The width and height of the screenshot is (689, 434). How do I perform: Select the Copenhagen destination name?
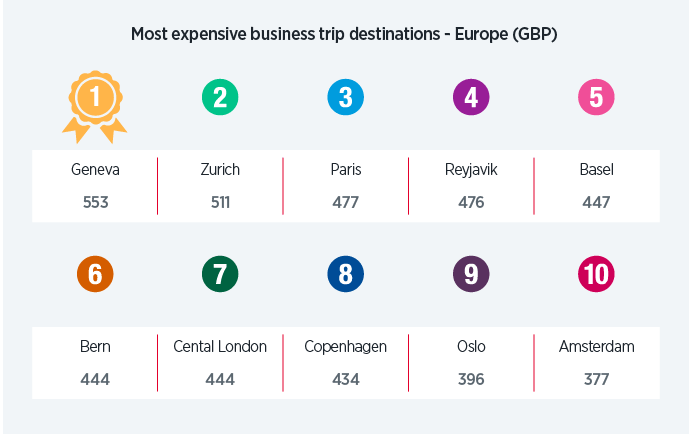pos(345,347)
